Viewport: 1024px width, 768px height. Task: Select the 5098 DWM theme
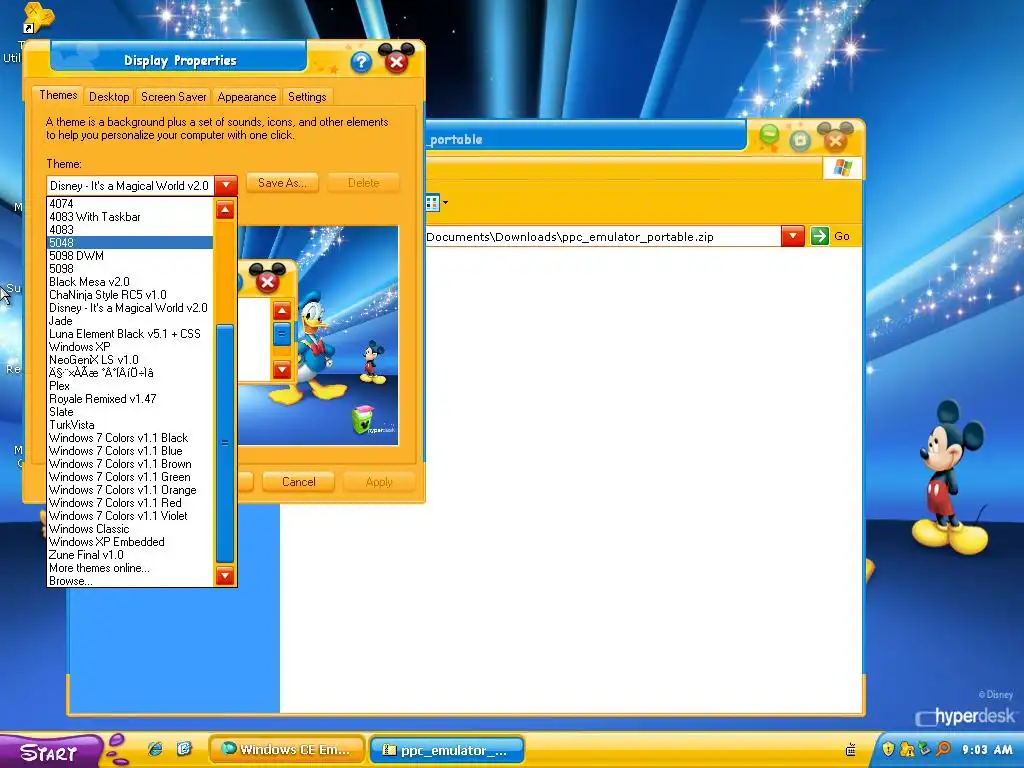click(x=131, y=256)
